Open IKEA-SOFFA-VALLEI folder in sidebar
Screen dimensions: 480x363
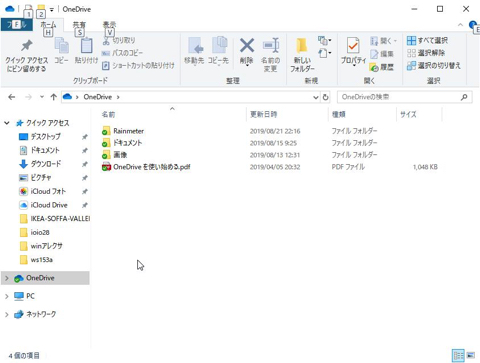tap(54, 219)
